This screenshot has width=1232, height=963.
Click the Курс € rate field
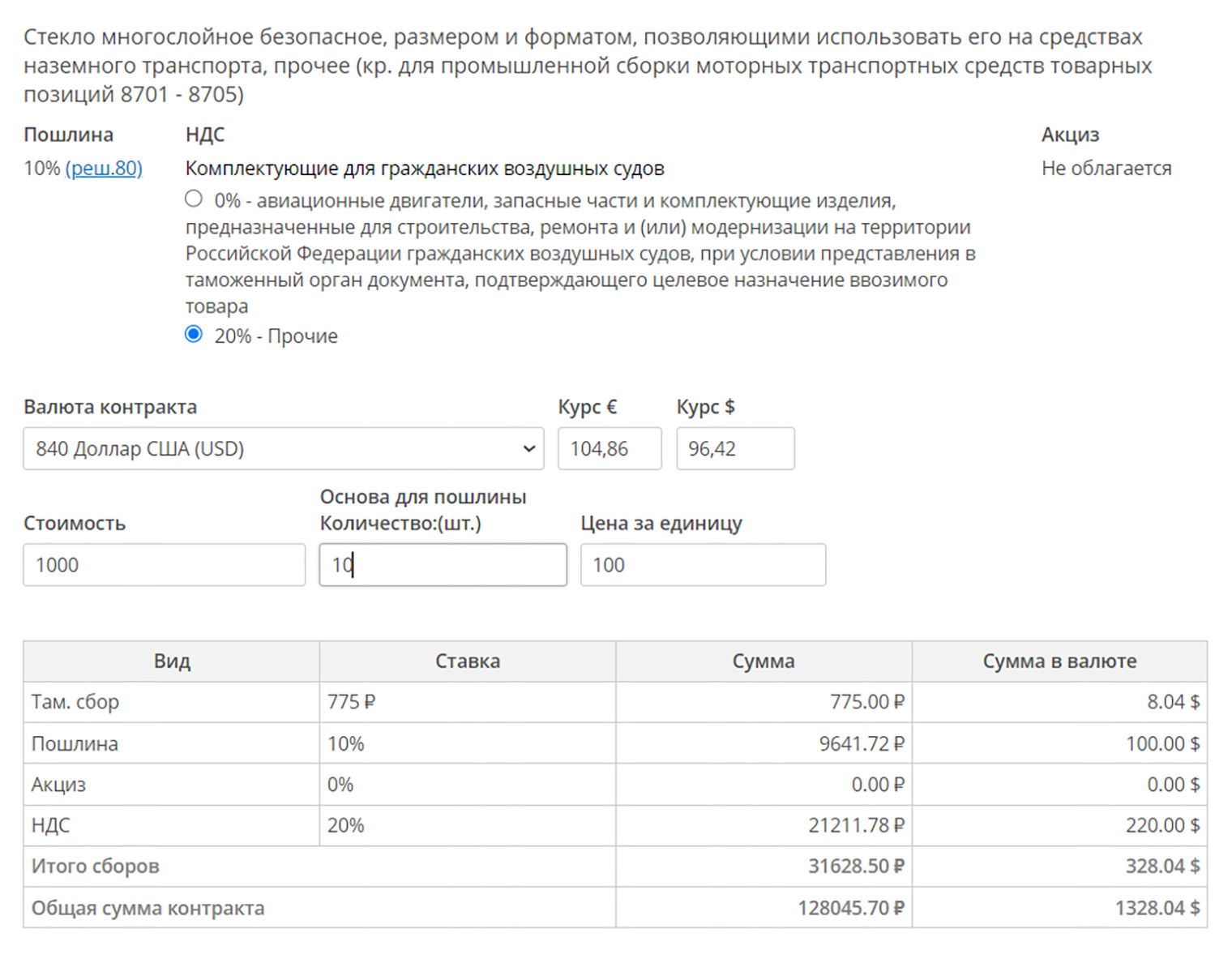pos(610,448)
